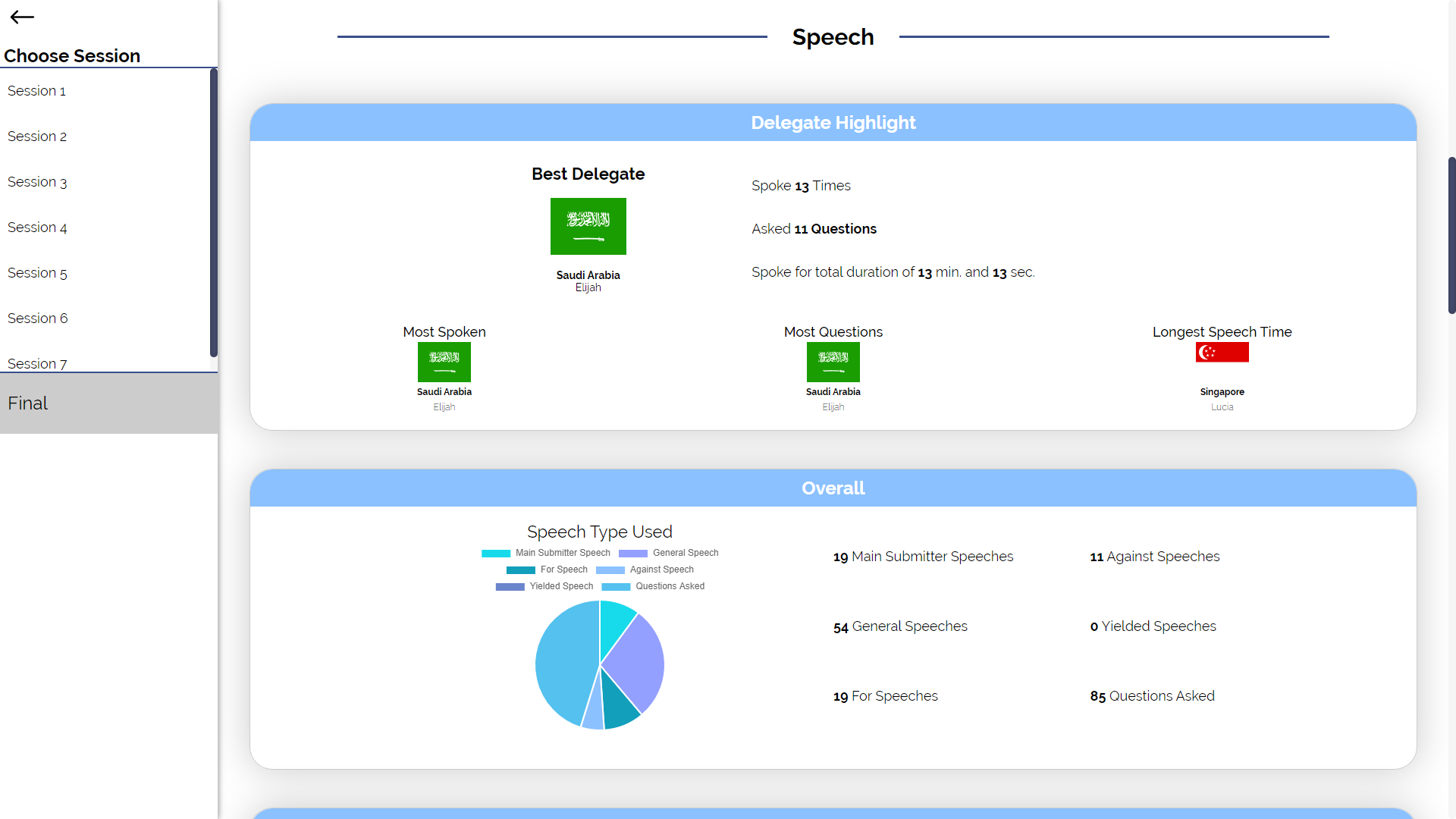
Task: Choose Session 6 from session list
Action: [37, 318]
